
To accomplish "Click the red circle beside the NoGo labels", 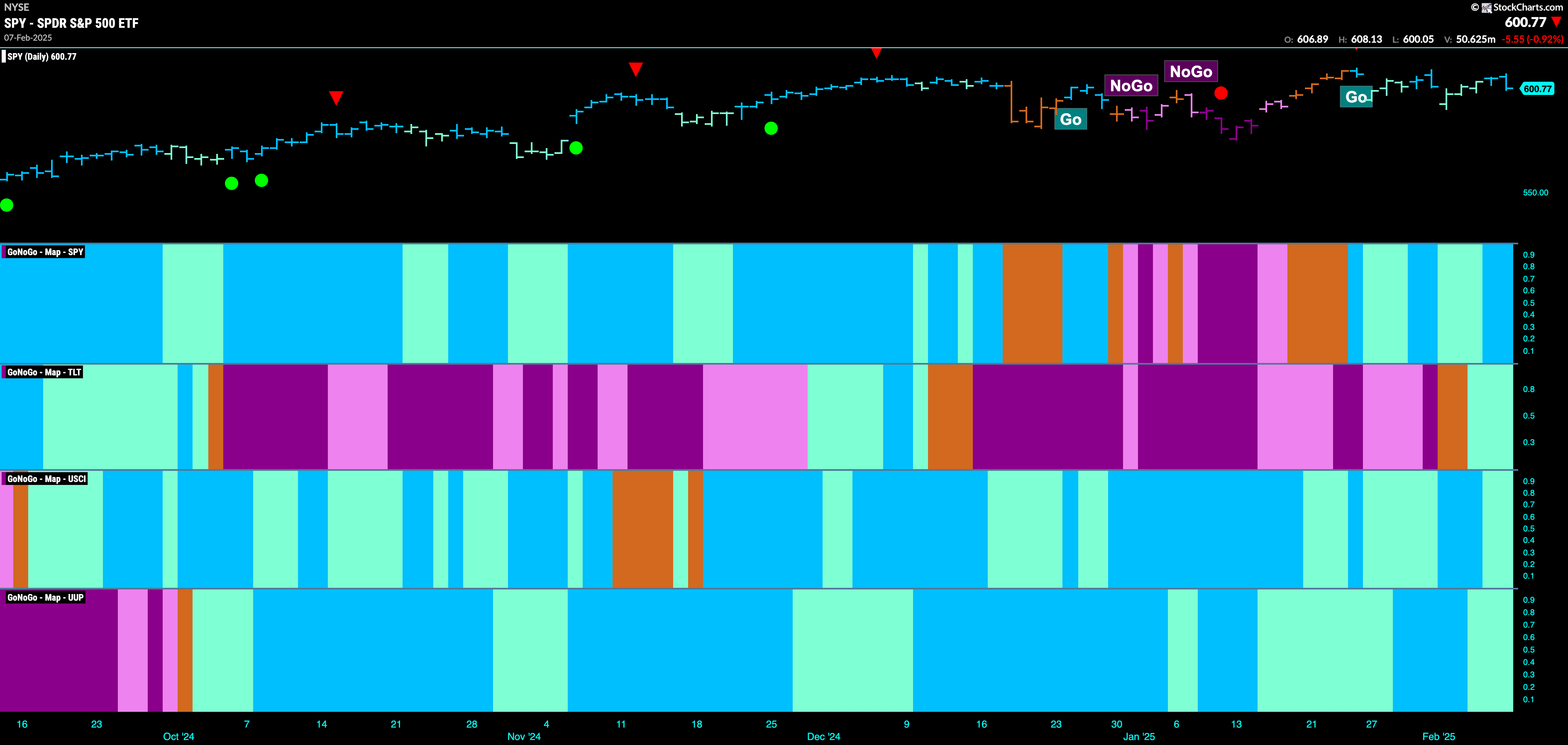I will [x=1221, y=93].
